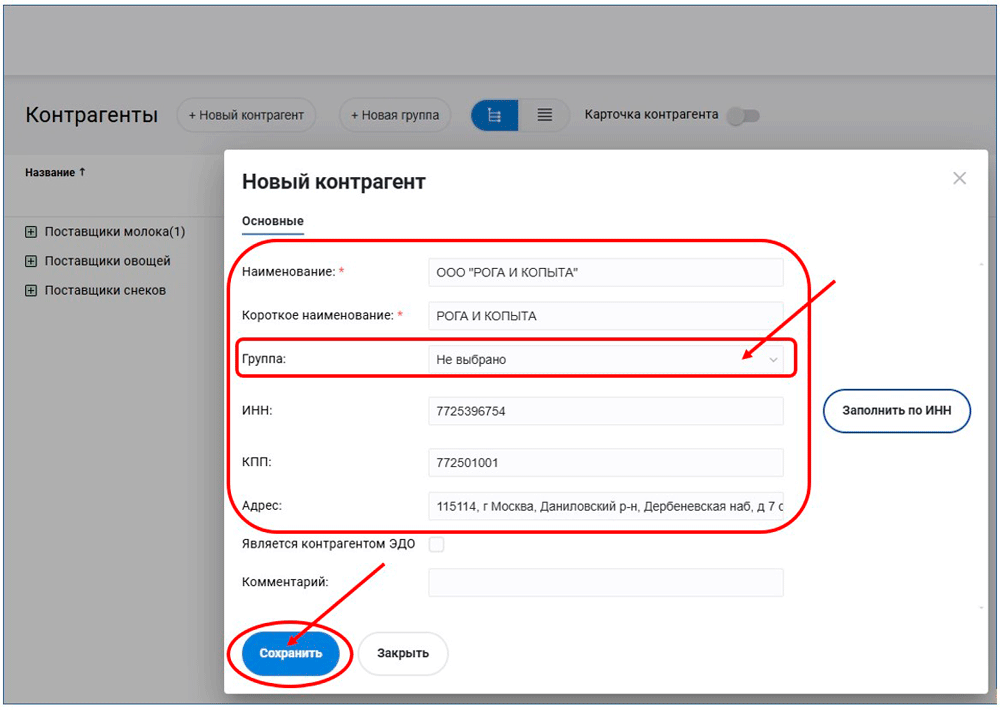1000x710 pixels.
Task: Click the + Новый контрагент button
Action: (x=246, y=115)
